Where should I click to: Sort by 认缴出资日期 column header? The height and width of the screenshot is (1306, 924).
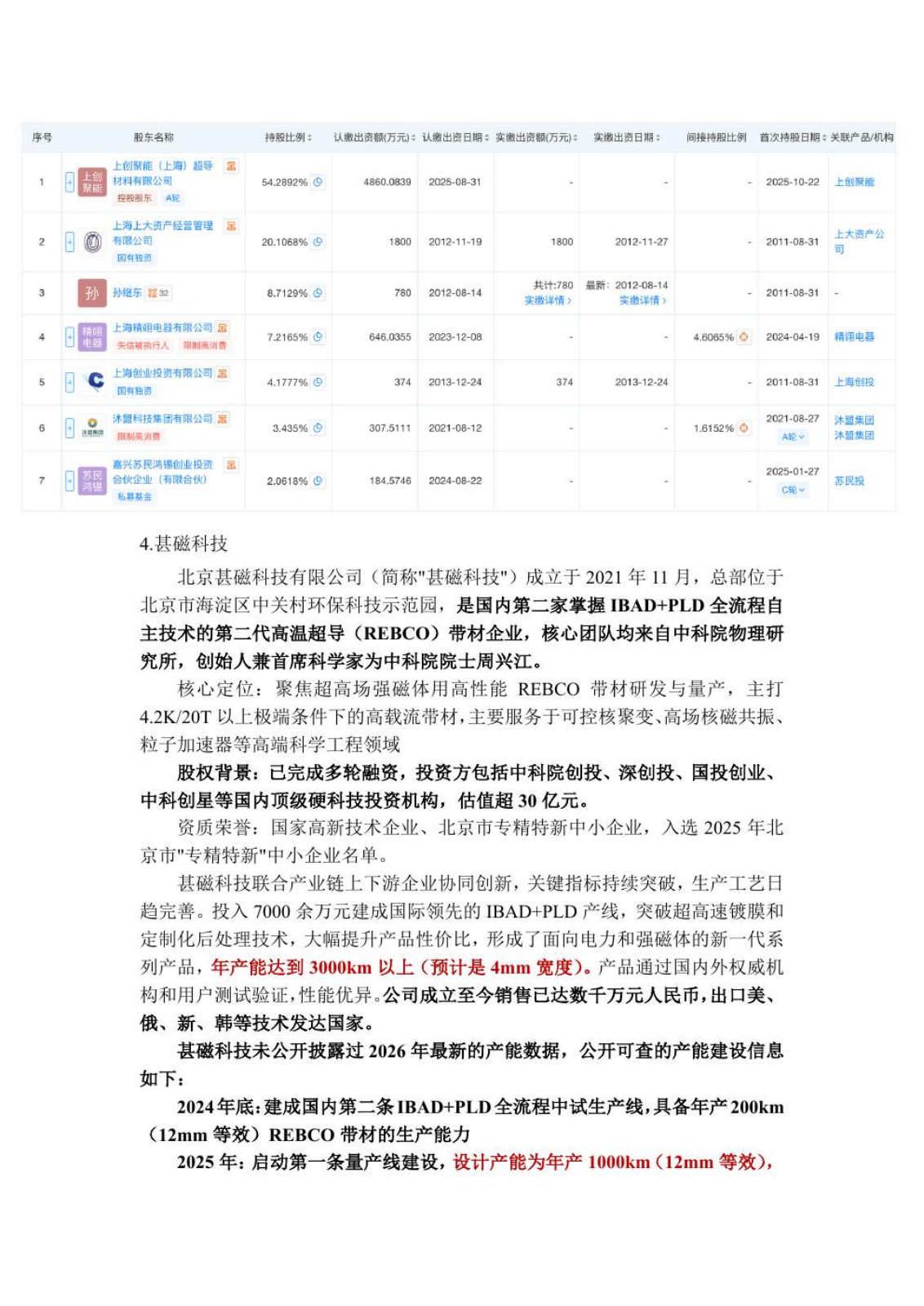click(455, 137)
